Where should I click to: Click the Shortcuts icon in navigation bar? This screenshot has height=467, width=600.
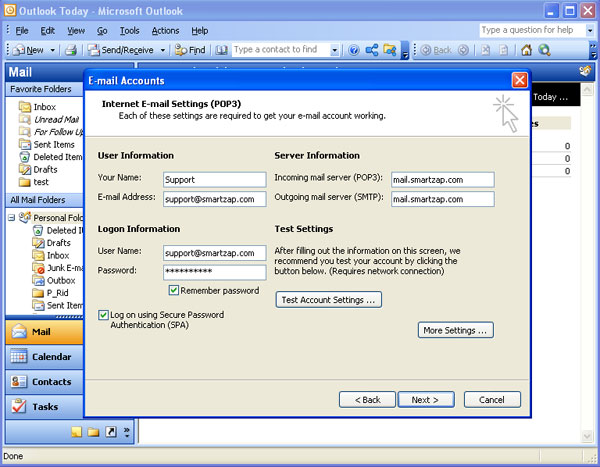(x=111, y=432)
